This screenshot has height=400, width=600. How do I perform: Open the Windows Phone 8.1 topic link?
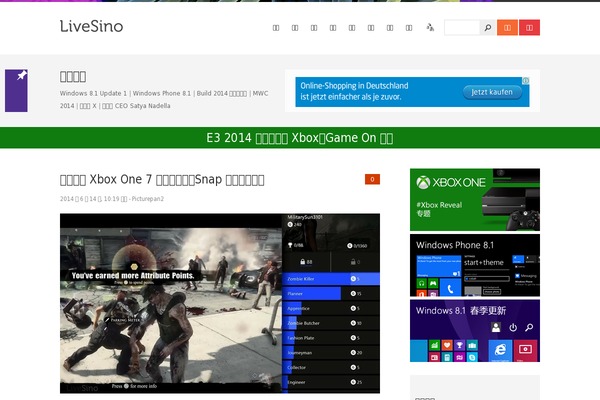point(161,93)
